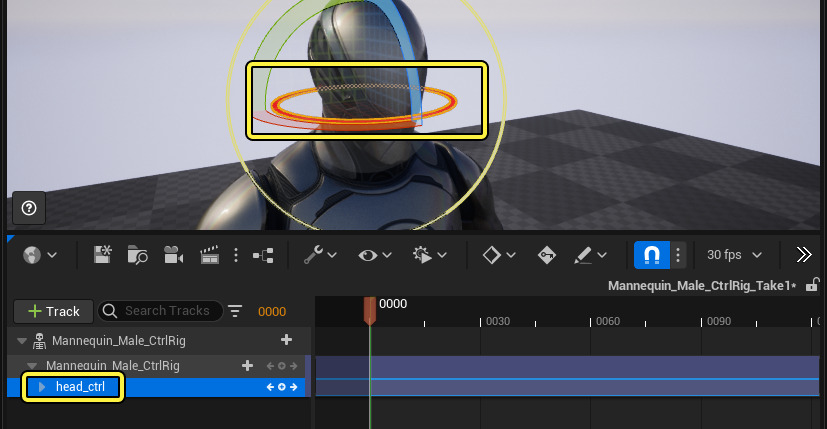Toggle the magnet snapping button

tap(652, 255)
